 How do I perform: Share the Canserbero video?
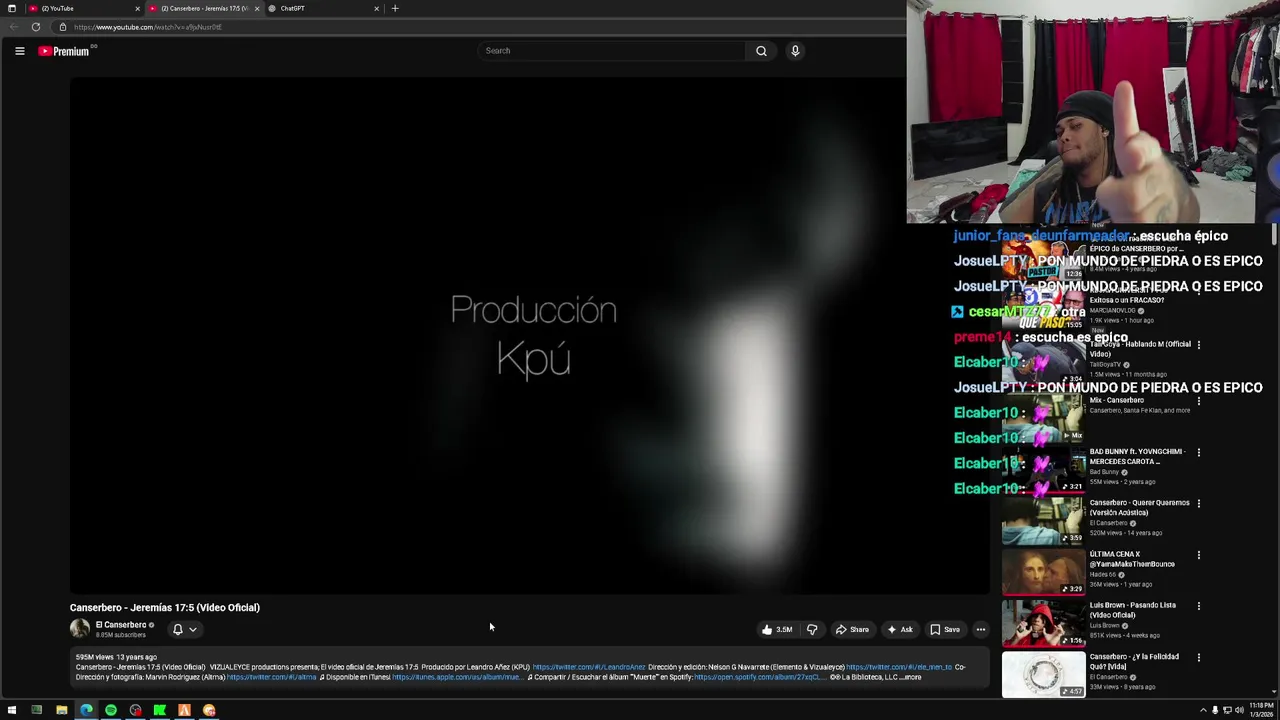[x=852, y=630]
